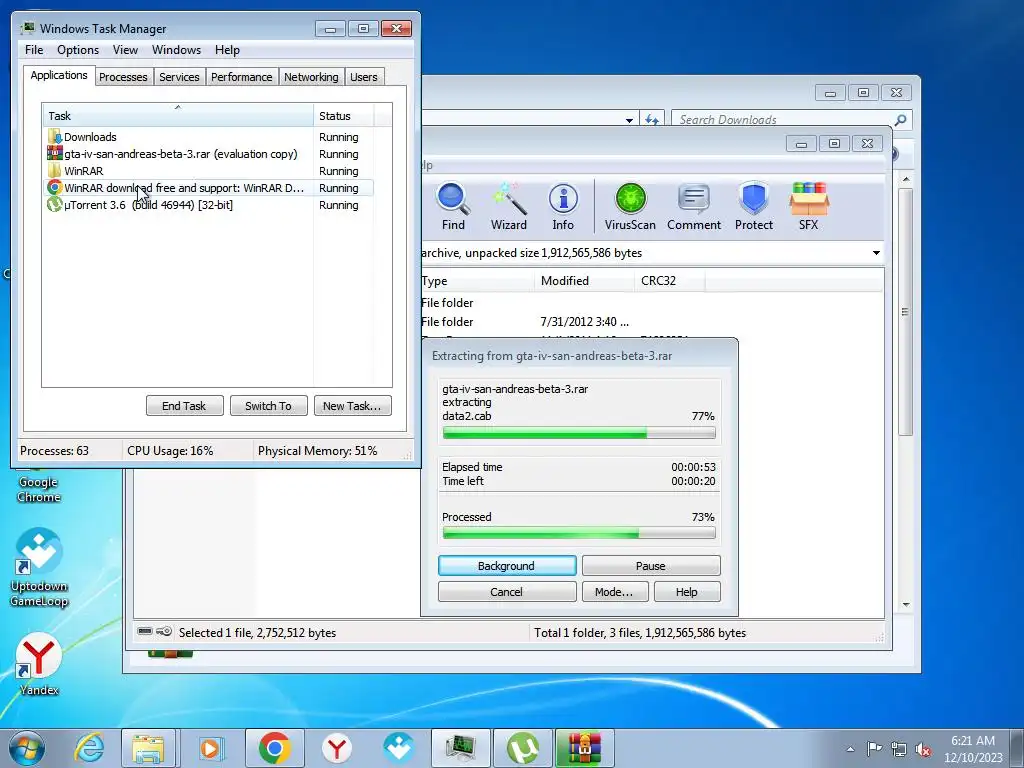Click the Action Center flag tray icon
Screen dimensions: 1024x768
pyautogui.click(x=874, y=748)
